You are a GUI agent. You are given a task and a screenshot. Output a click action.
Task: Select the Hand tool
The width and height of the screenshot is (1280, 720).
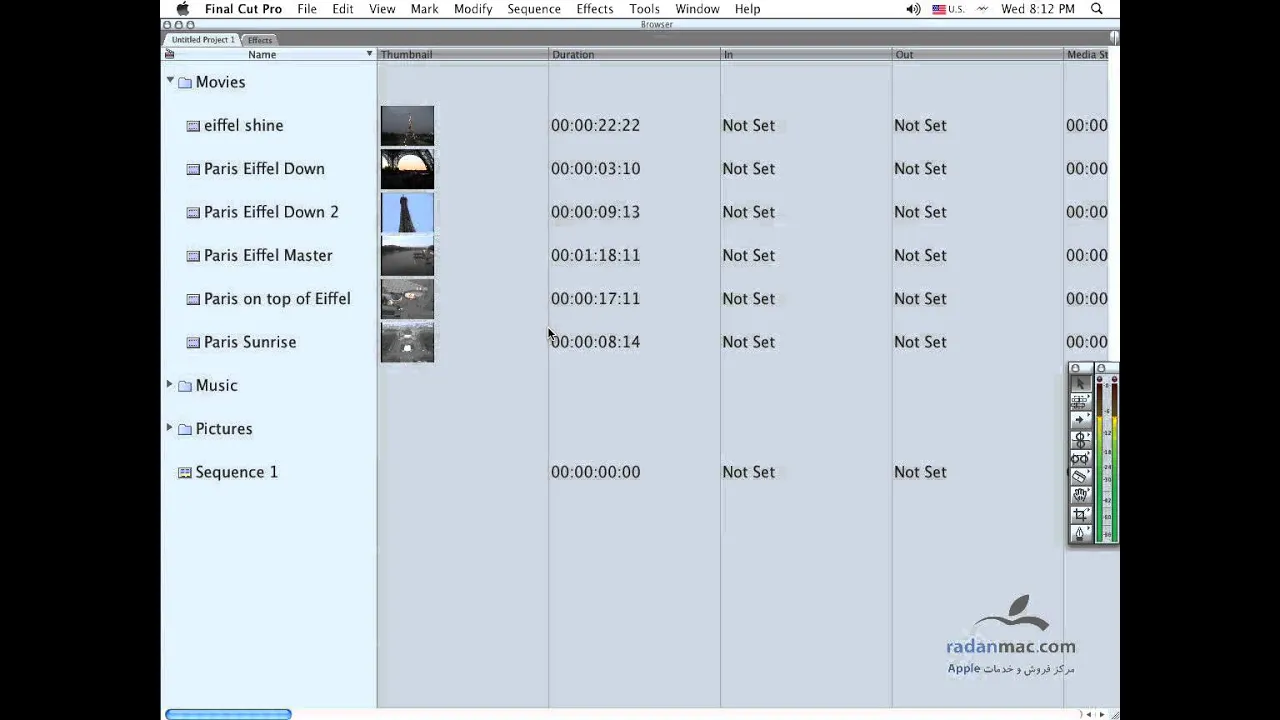pos(1081,495)
